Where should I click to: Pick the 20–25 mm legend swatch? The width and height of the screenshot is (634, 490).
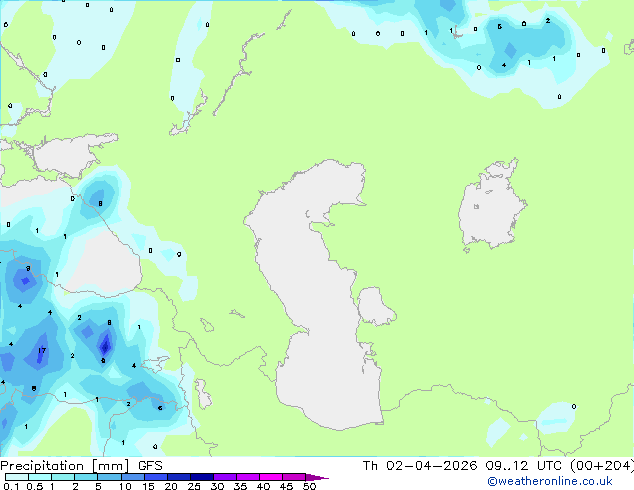point(179,477)
